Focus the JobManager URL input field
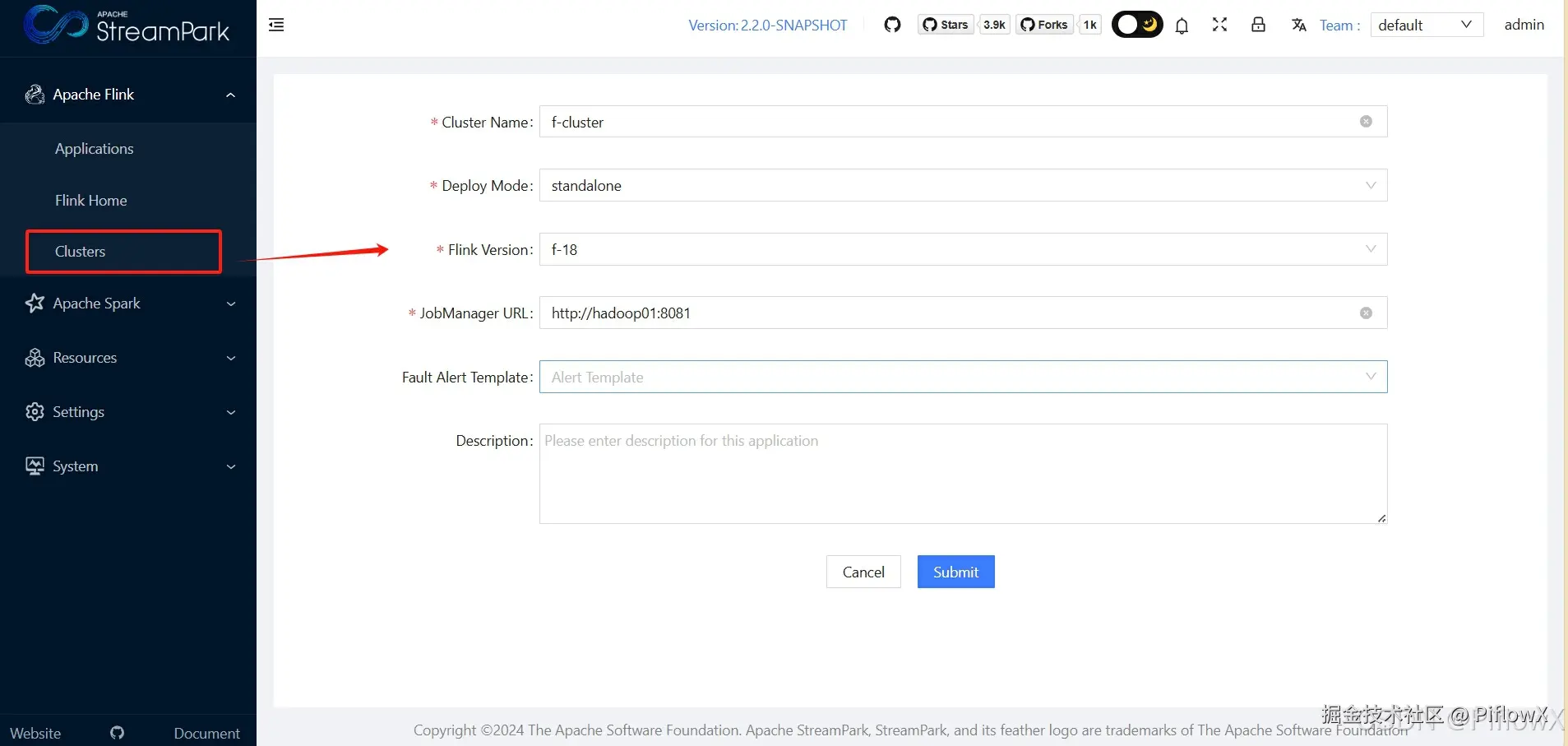 pyautogui.click(x=963, y=313)
